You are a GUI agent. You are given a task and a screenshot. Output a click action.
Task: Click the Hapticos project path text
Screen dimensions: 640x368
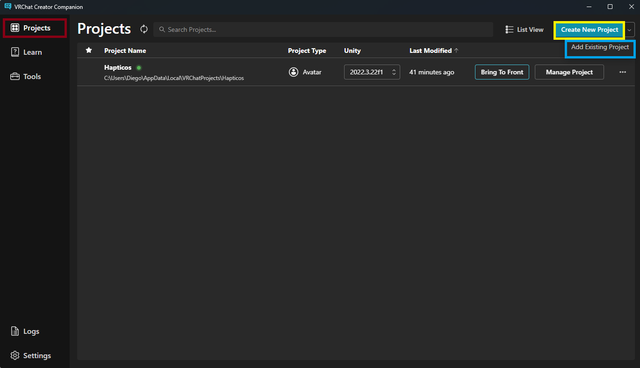[174, 78]
